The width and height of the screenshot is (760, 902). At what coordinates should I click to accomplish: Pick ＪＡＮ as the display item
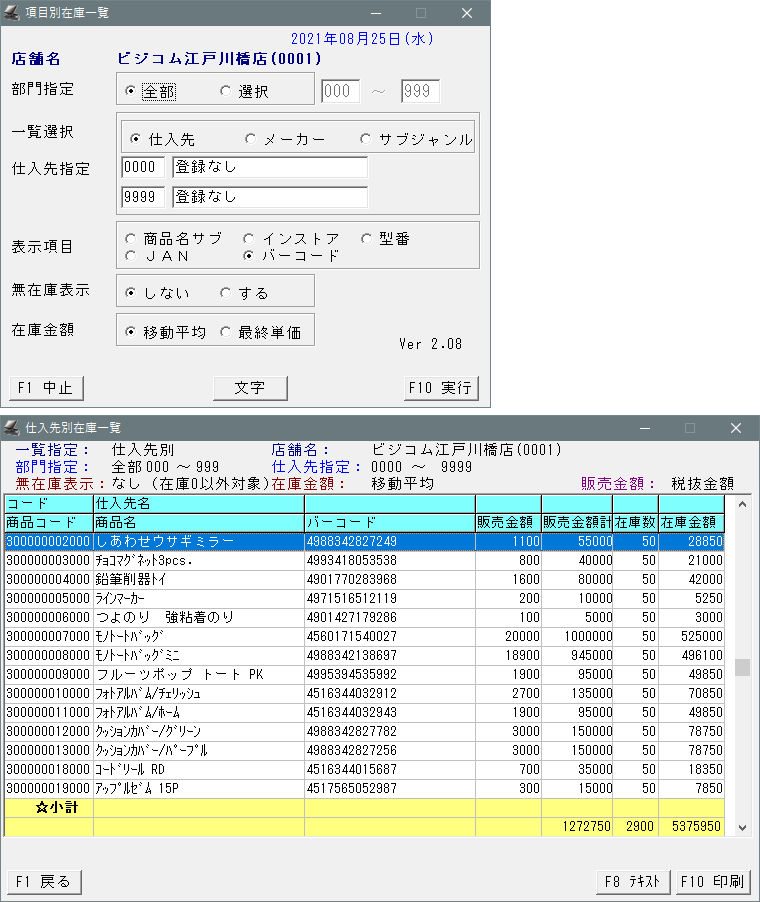coord(131,256)
